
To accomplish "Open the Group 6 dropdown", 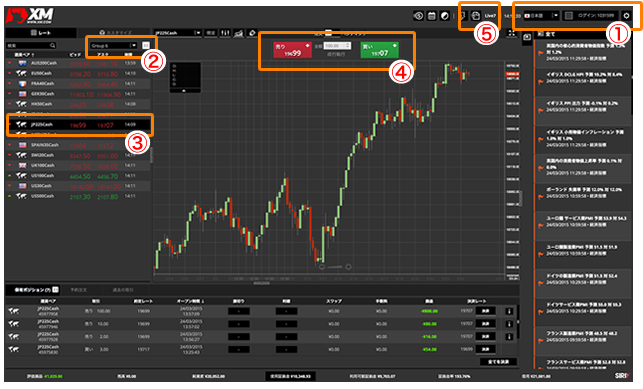I will [x=114, y=45].
